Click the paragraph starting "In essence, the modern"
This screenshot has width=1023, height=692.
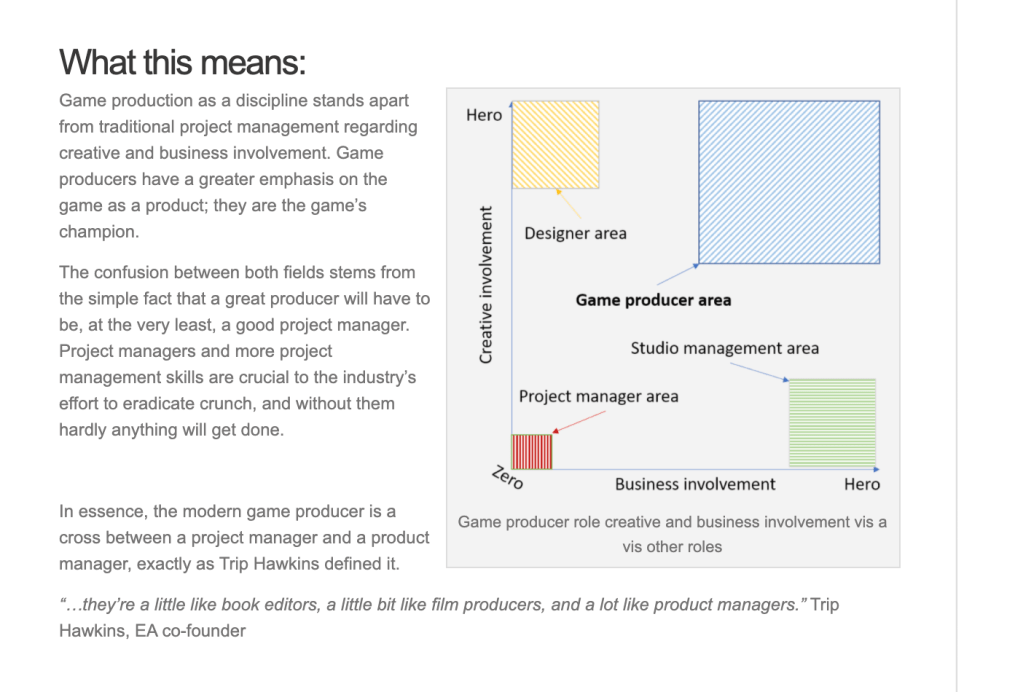pos(244,537)
